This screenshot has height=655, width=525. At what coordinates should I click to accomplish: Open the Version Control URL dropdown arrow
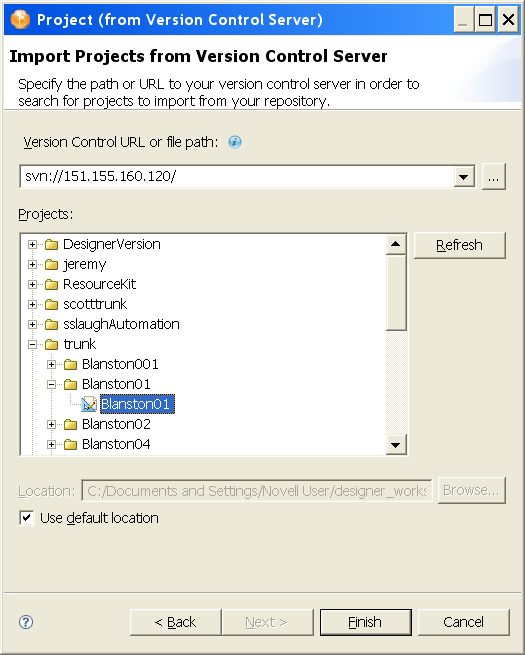click(463, 177)
